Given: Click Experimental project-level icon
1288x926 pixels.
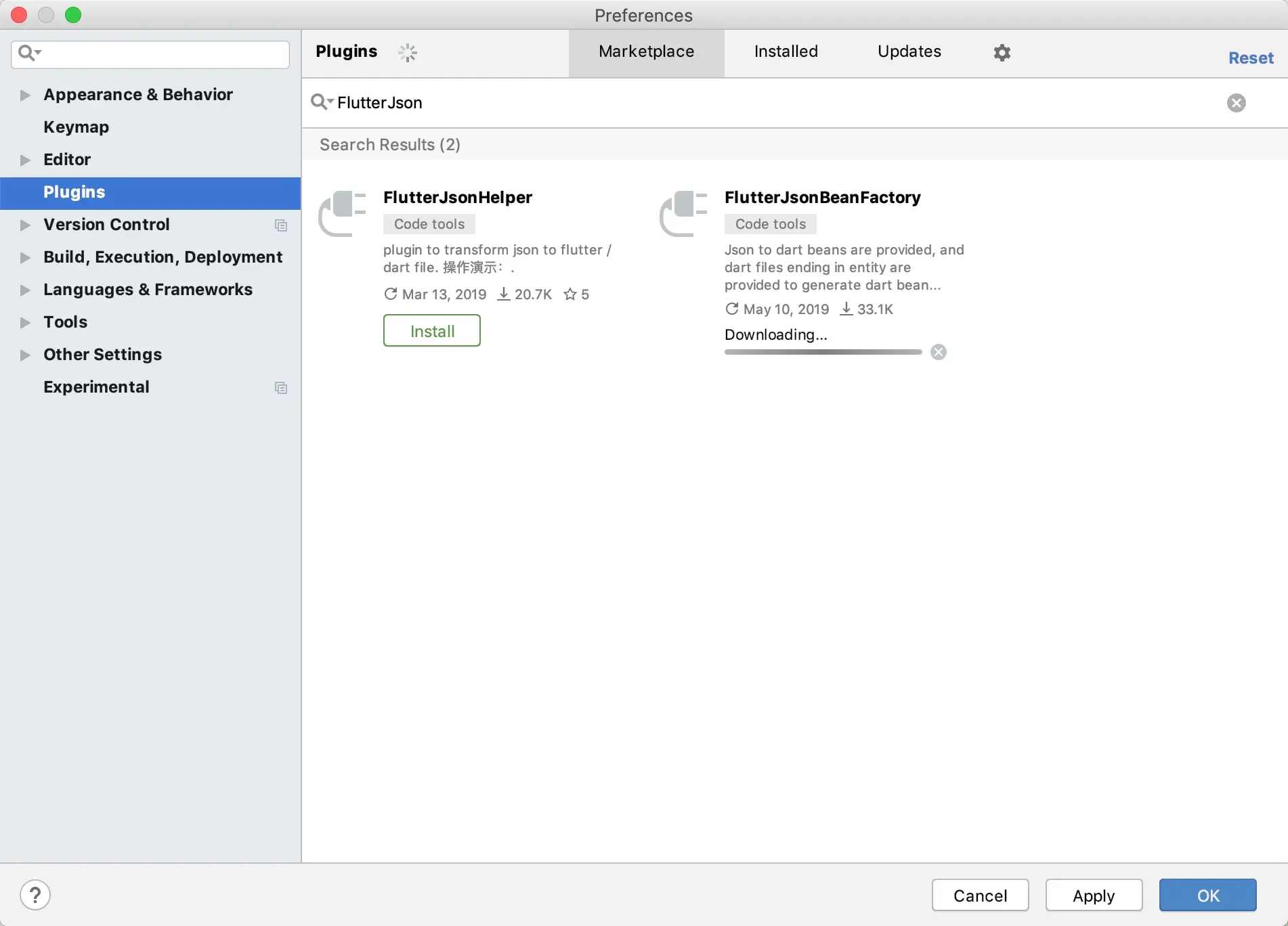Looking at the screenshot, I should 280,388.
